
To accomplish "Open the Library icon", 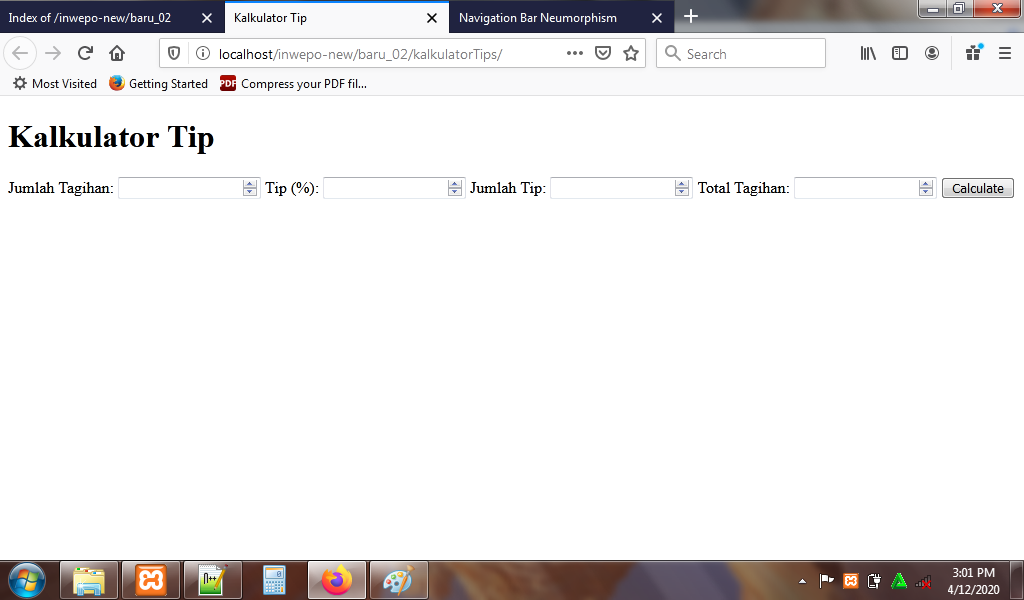I will [868, 54].
